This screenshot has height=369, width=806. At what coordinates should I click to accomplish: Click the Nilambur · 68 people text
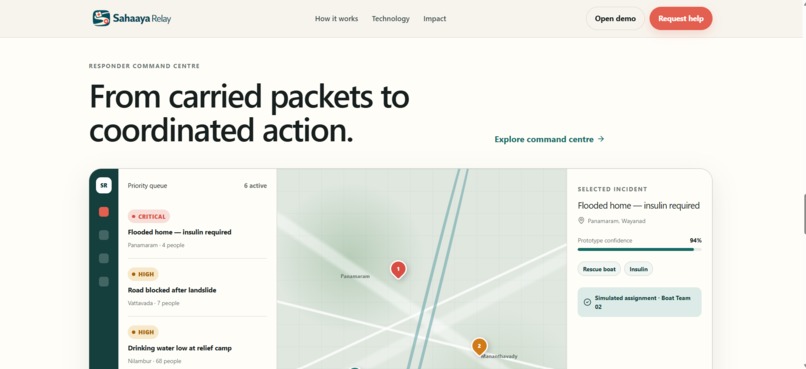154,361
